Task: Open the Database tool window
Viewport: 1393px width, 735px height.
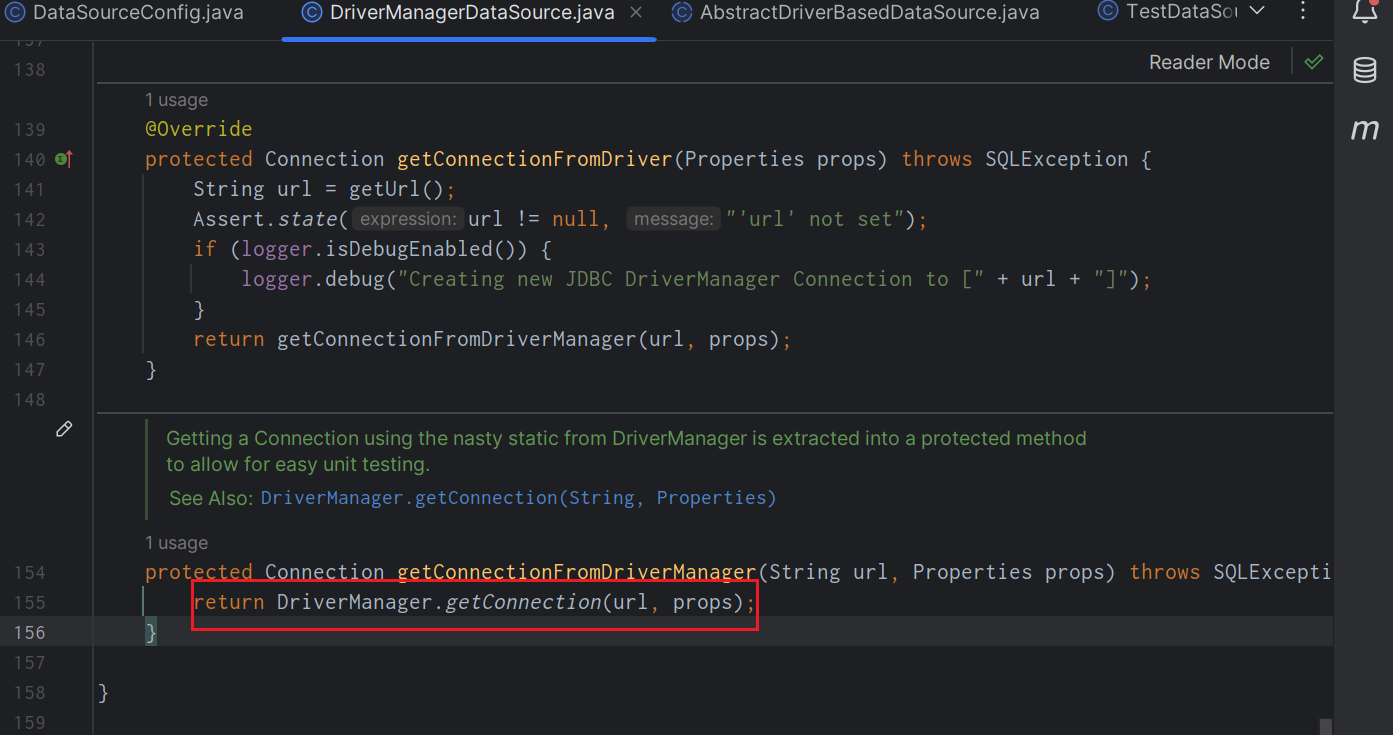Action: (1365, 70)
